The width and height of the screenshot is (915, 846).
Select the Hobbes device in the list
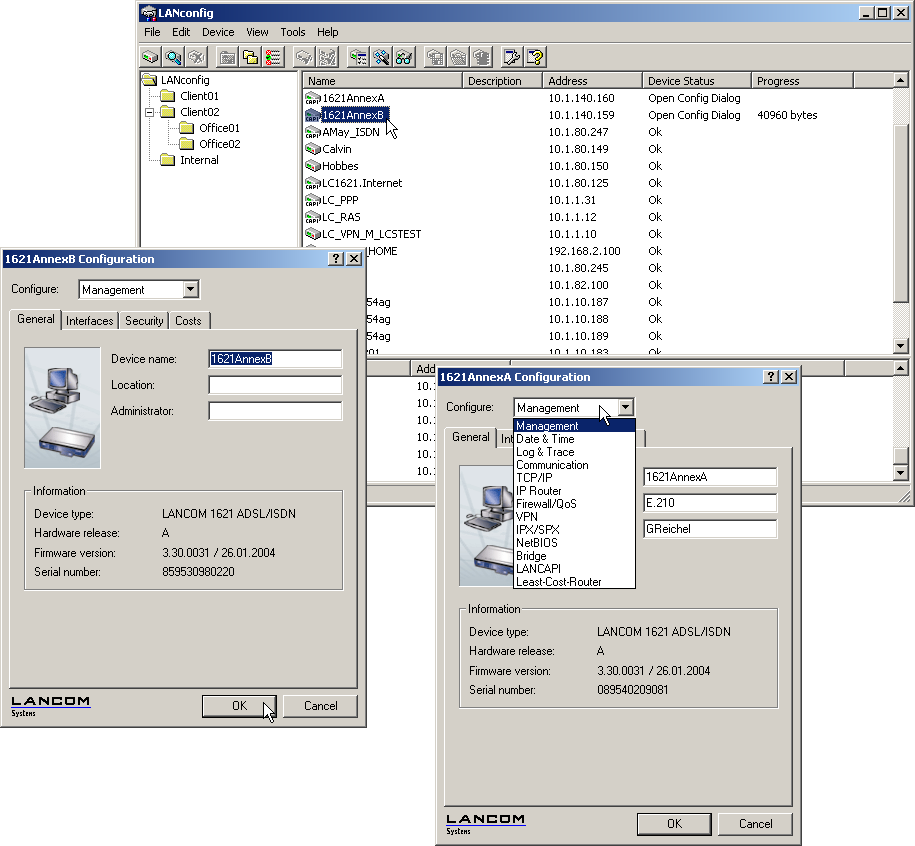[x=340, y=166]
